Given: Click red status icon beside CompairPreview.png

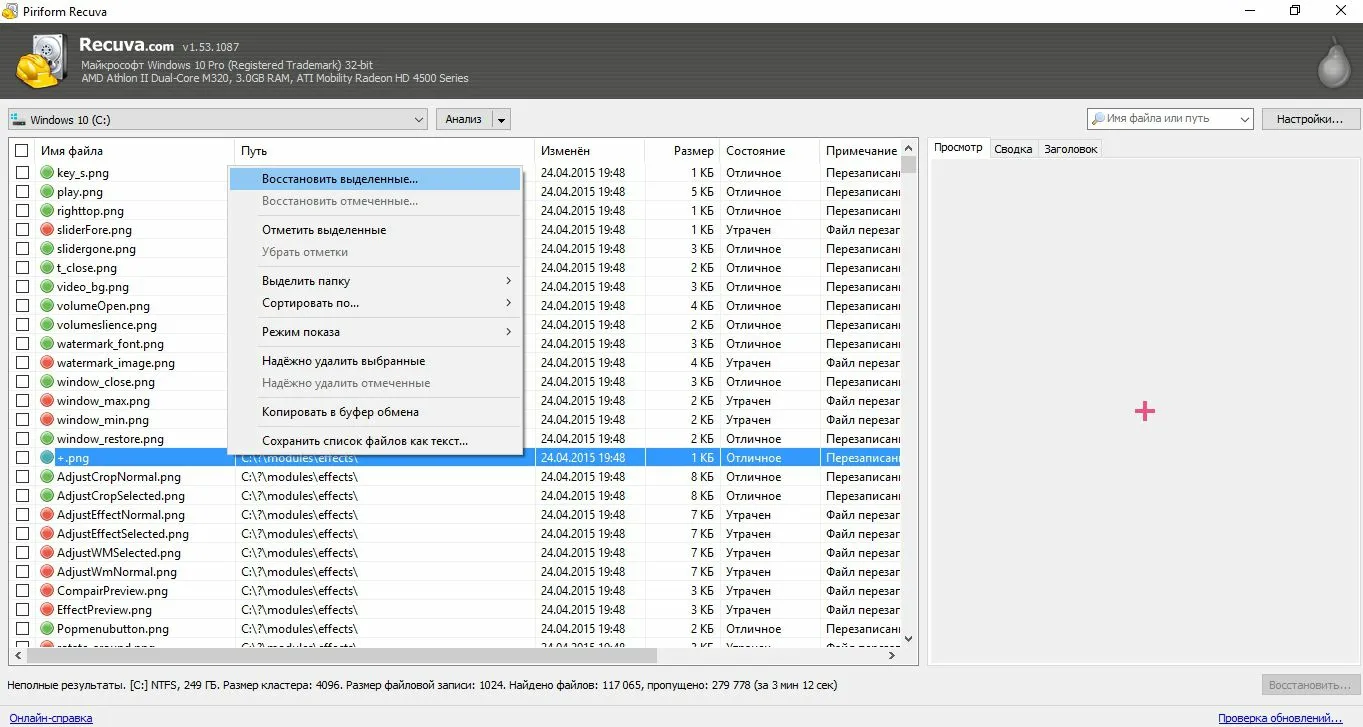Looking at the screenshot, I should pyautogui.click(x=47, y=591).
